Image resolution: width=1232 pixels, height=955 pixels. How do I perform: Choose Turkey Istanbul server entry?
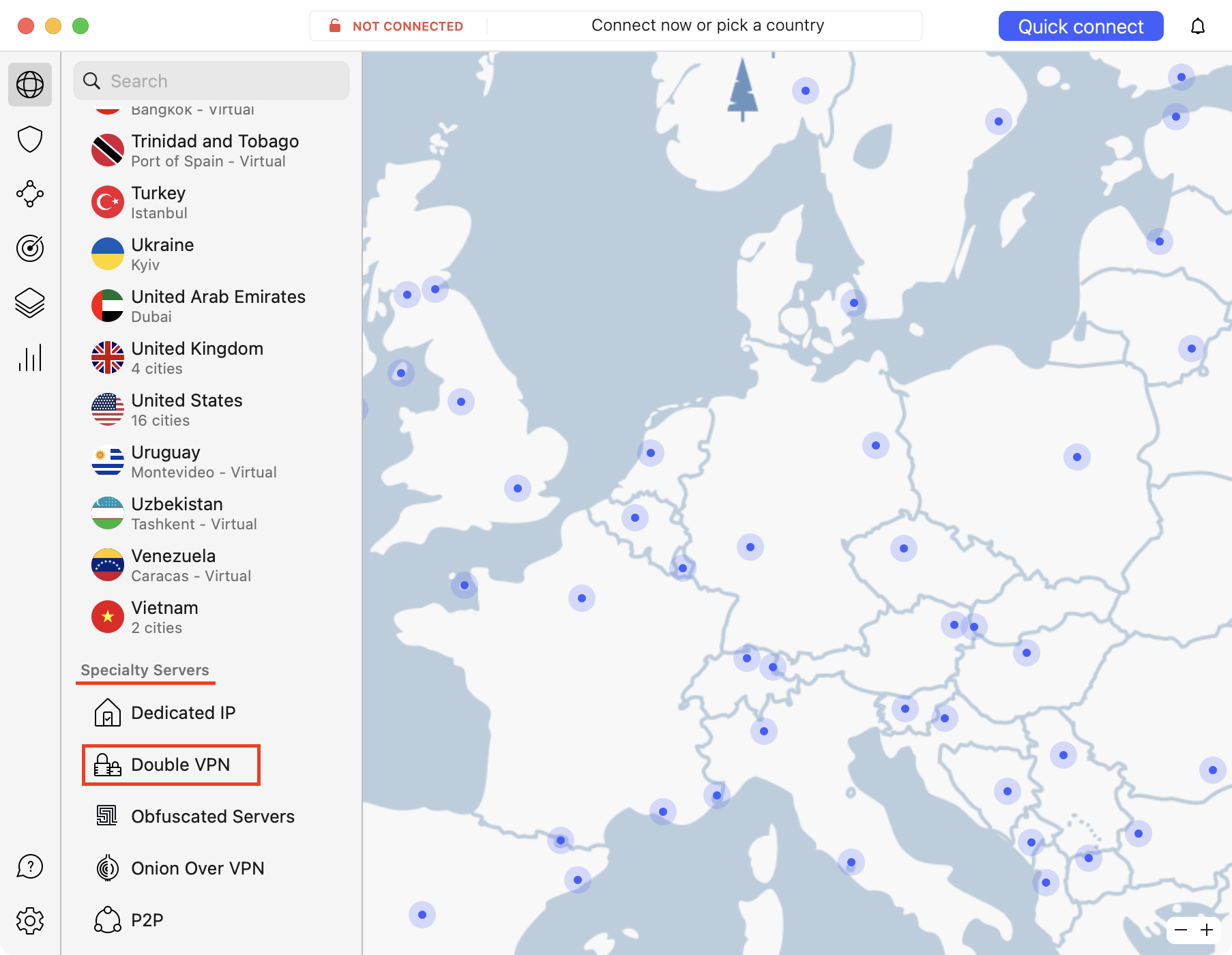pos(158,202)
